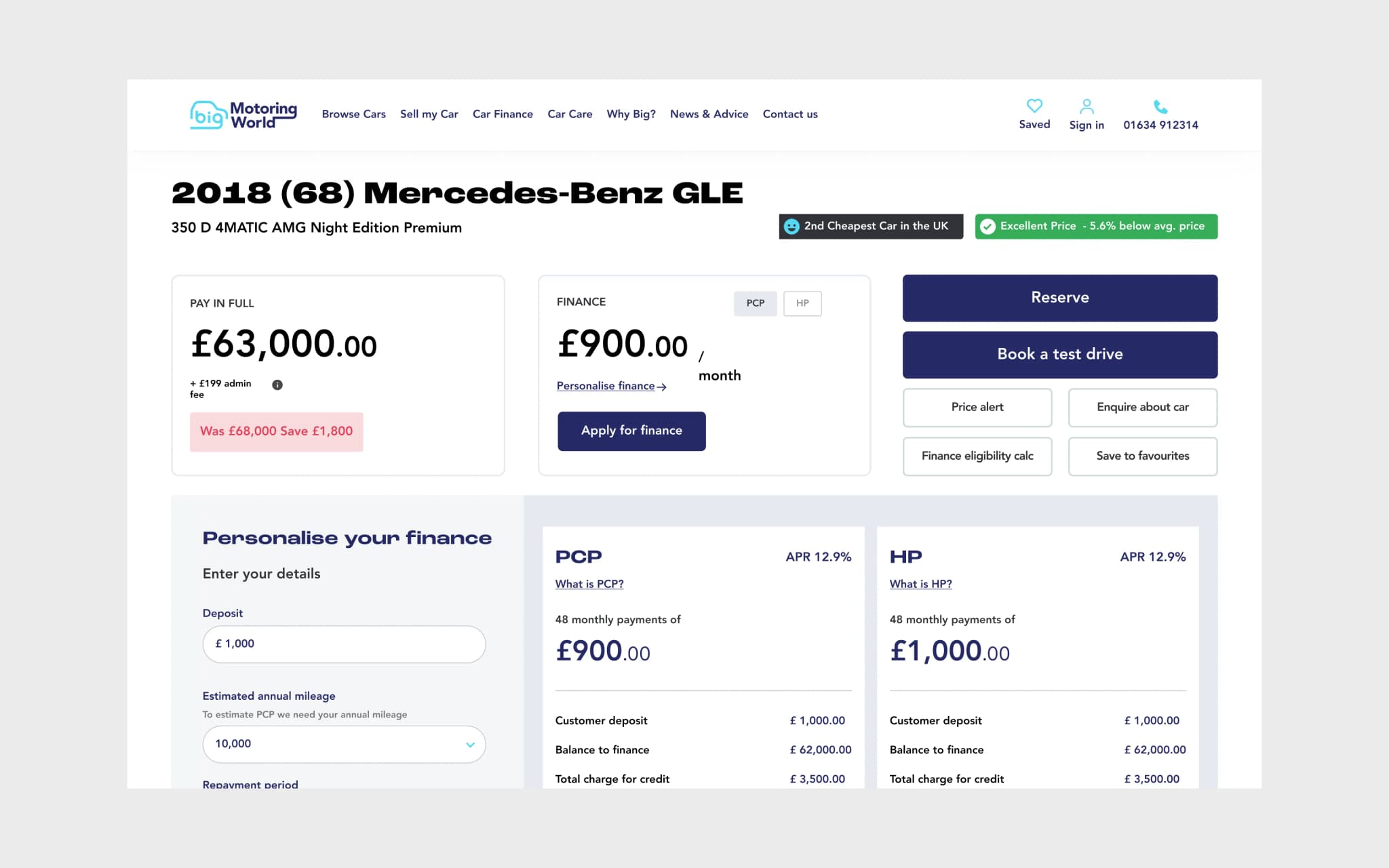This screenshot has height=868, width=1389.
Task: Switch finance view to PCP
Action: [755, 303]
